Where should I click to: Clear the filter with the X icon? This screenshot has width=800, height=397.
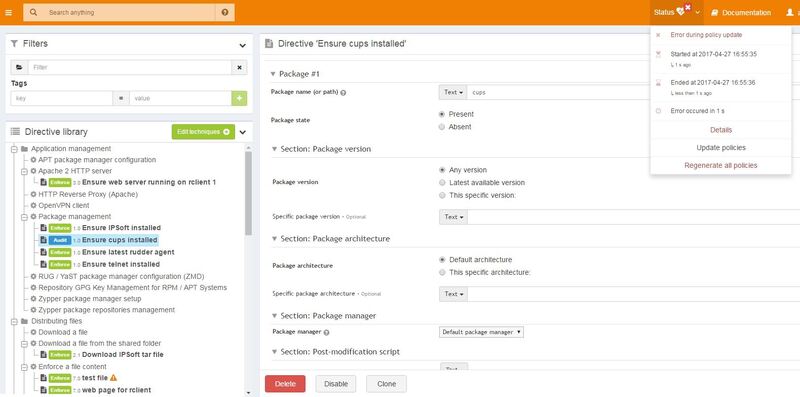point(239,67)
